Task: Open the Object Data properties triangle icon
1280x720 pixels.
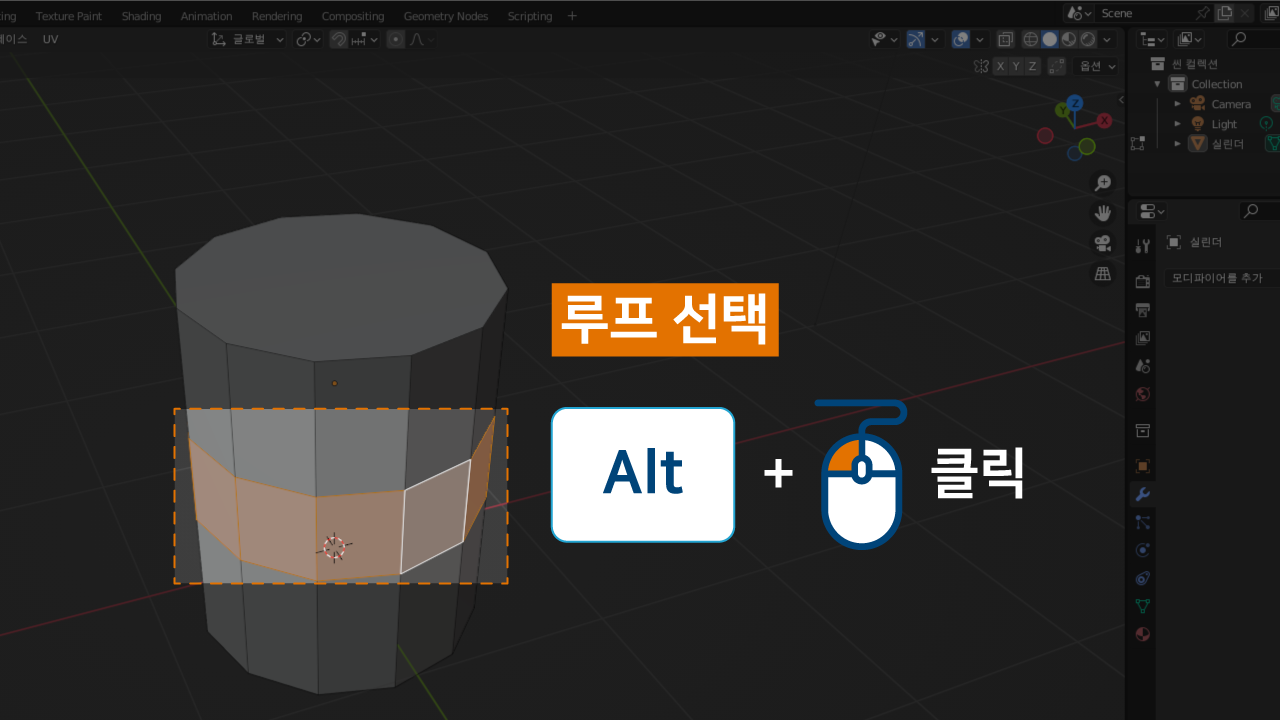Action: pos(1142,606)
